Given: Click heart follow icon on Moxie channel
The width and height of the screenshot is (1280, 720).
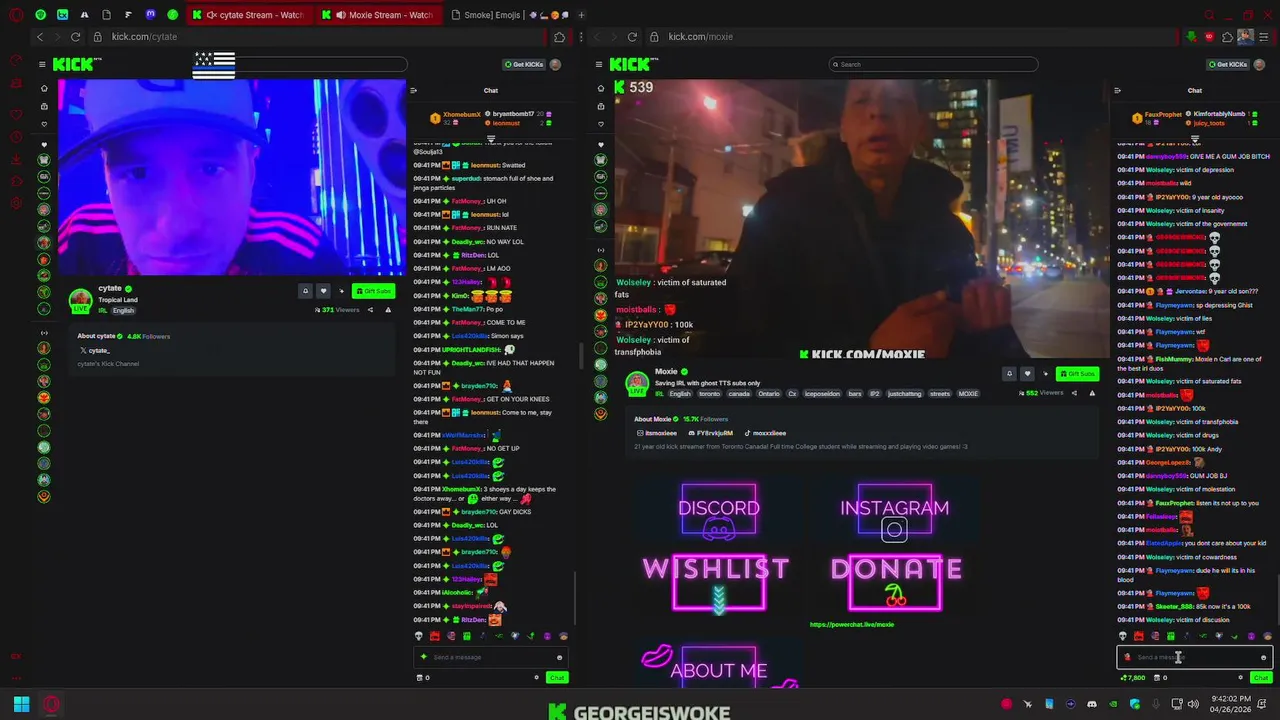Looking at the screenshot, I should 1027,374.
